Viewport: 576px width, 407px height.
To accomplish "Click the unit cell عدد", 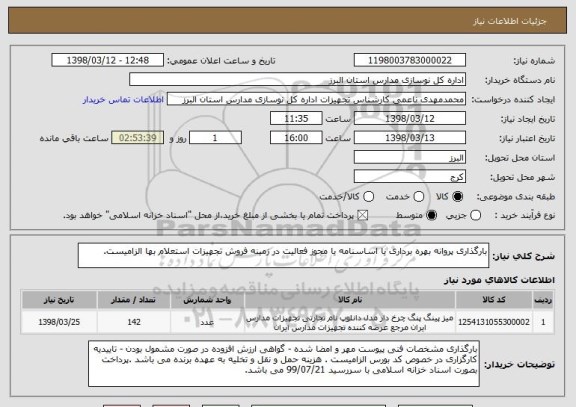I will (207, 322).
